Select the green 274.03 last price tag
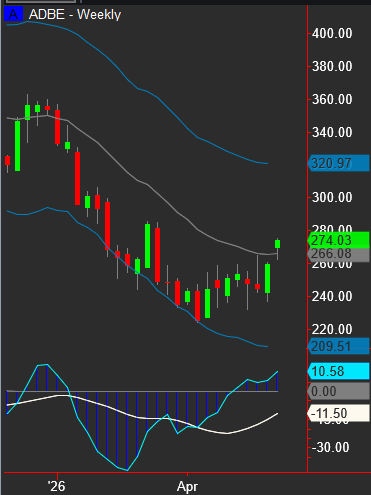Viewport: 371px width, 495px height. (338, 240)
